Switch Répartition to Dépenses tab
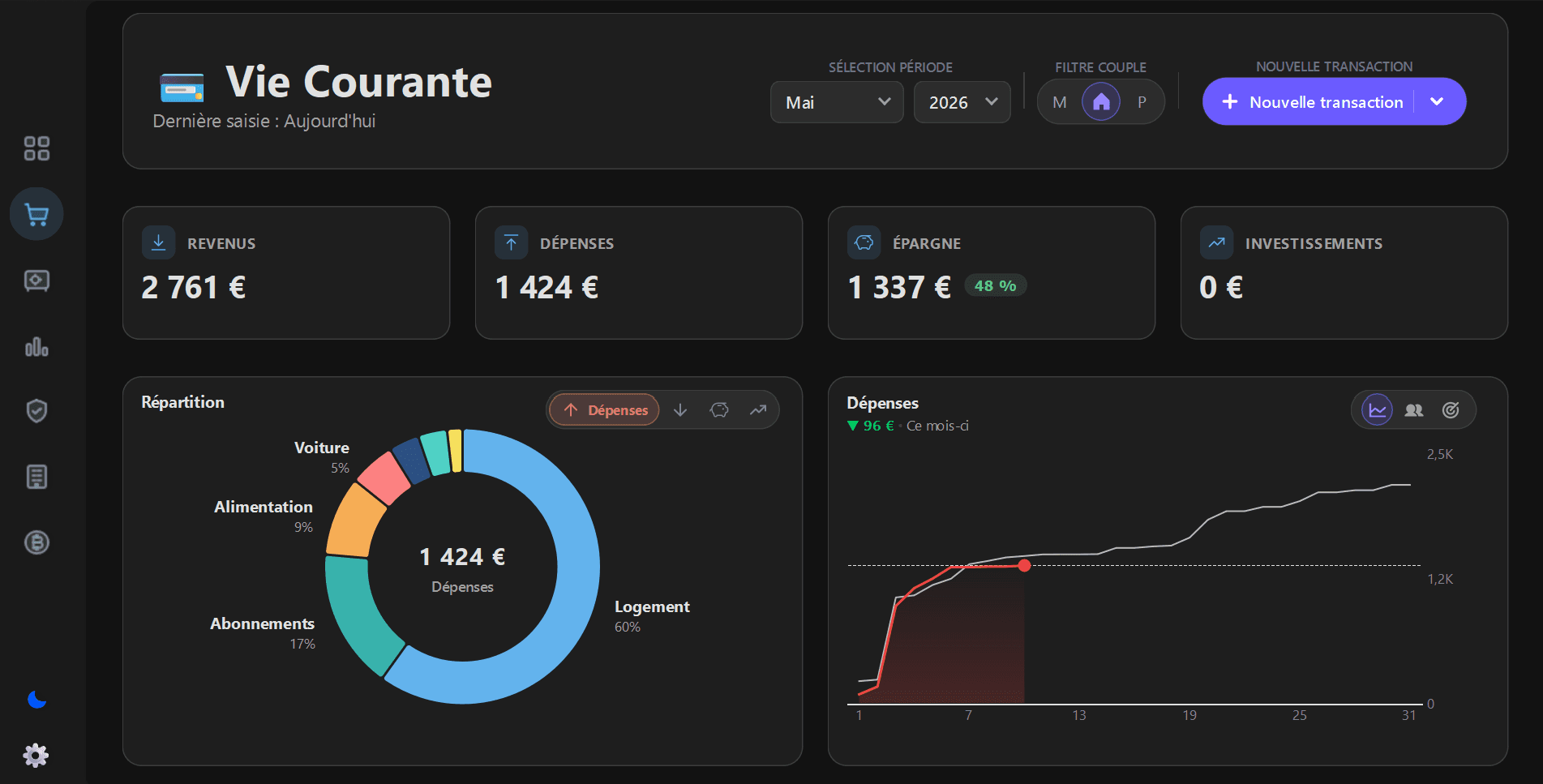The height and width of the screenshot is (784, 1543). click(x=605, y=410)
